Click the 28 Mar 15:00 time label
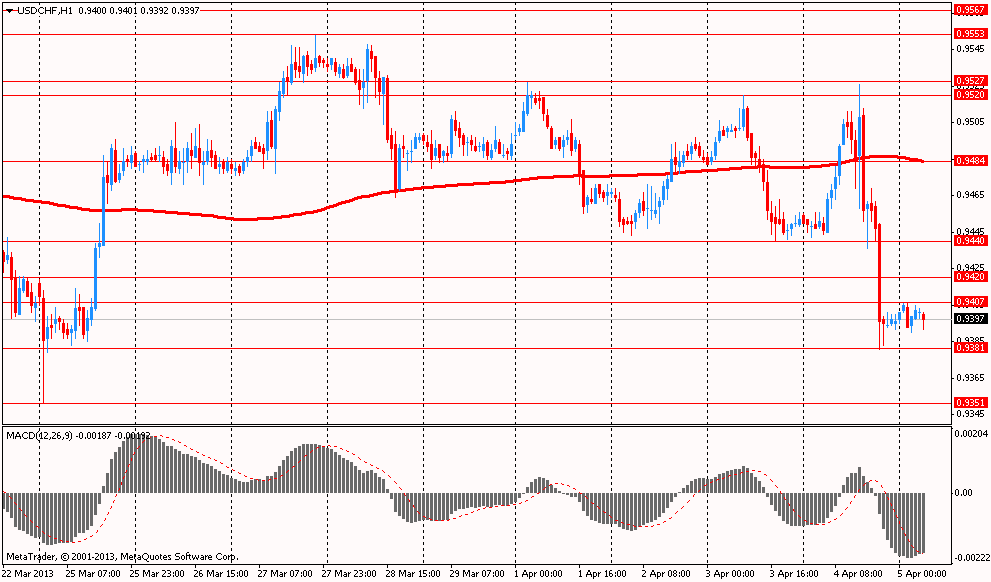Viewport: 991px width, 582px height. [413, 574]
